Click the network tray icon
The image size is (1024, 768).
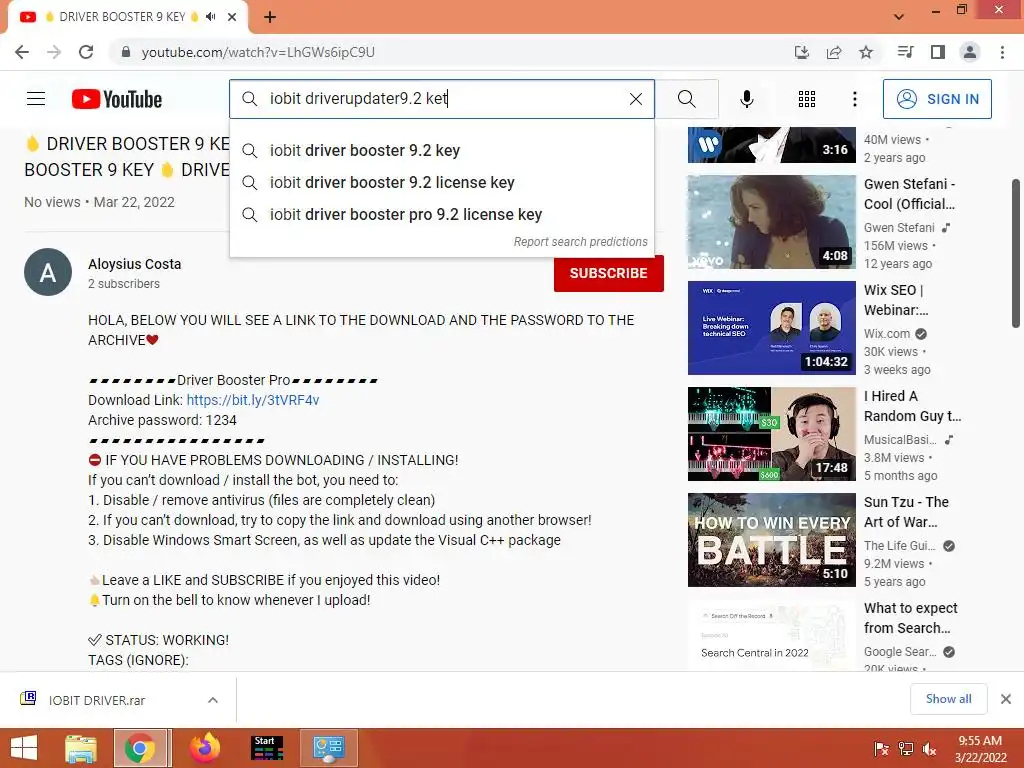coord(906,749)
